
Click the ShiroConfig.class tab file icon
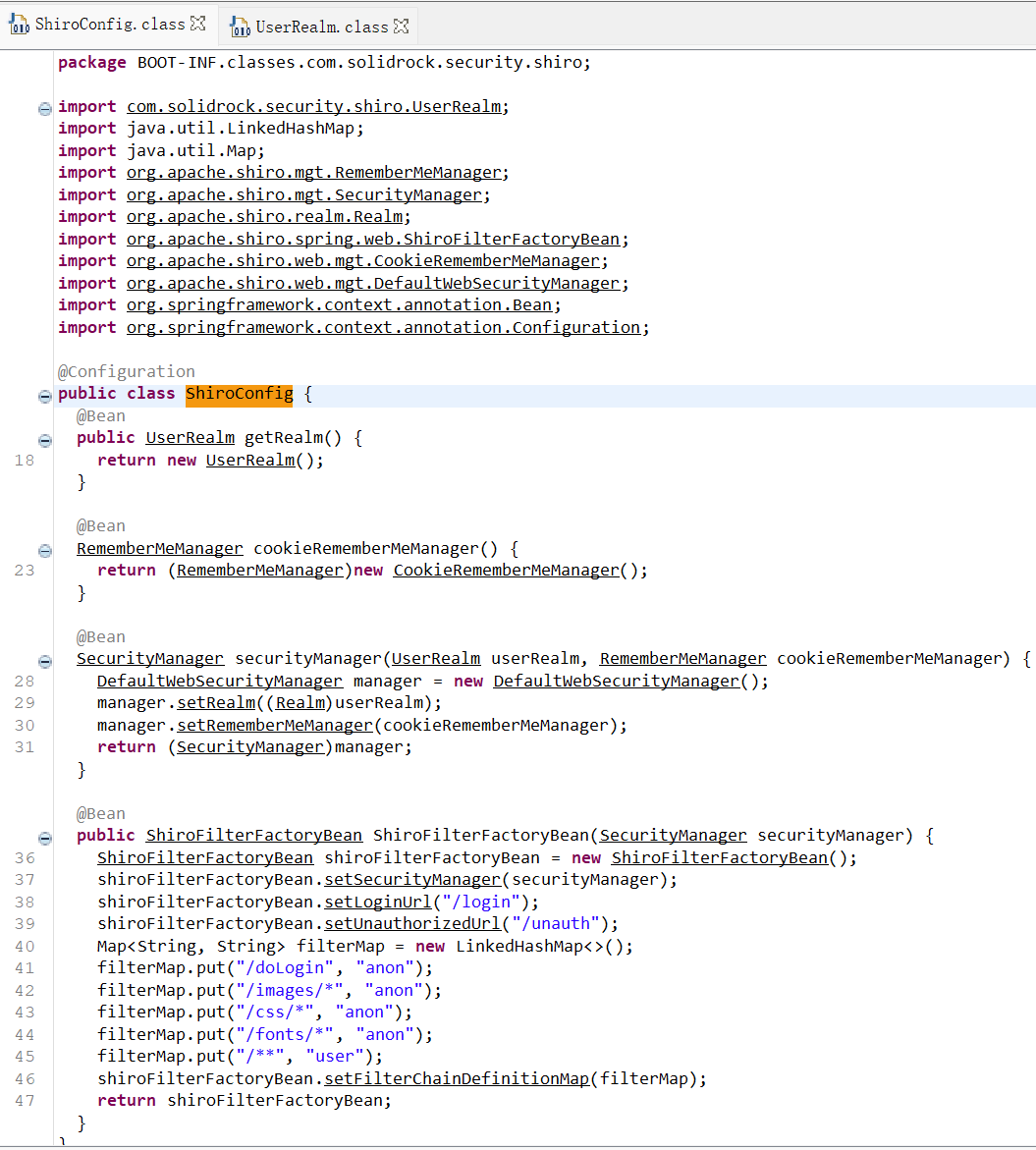point(20,24)
